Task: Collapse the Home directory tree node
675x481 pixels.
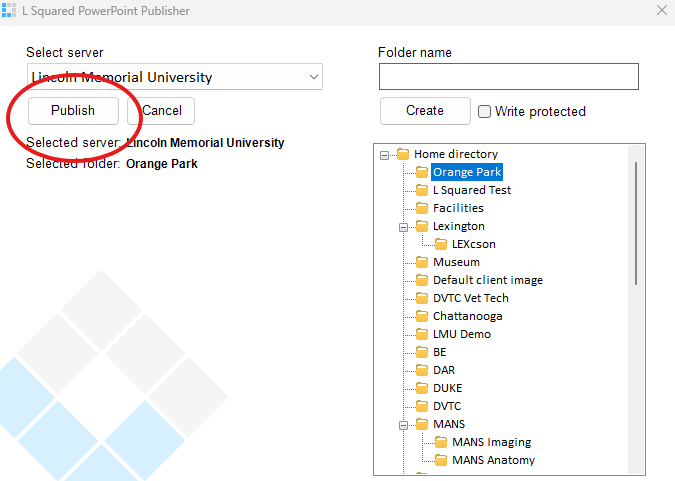Action: pos(384,155)
